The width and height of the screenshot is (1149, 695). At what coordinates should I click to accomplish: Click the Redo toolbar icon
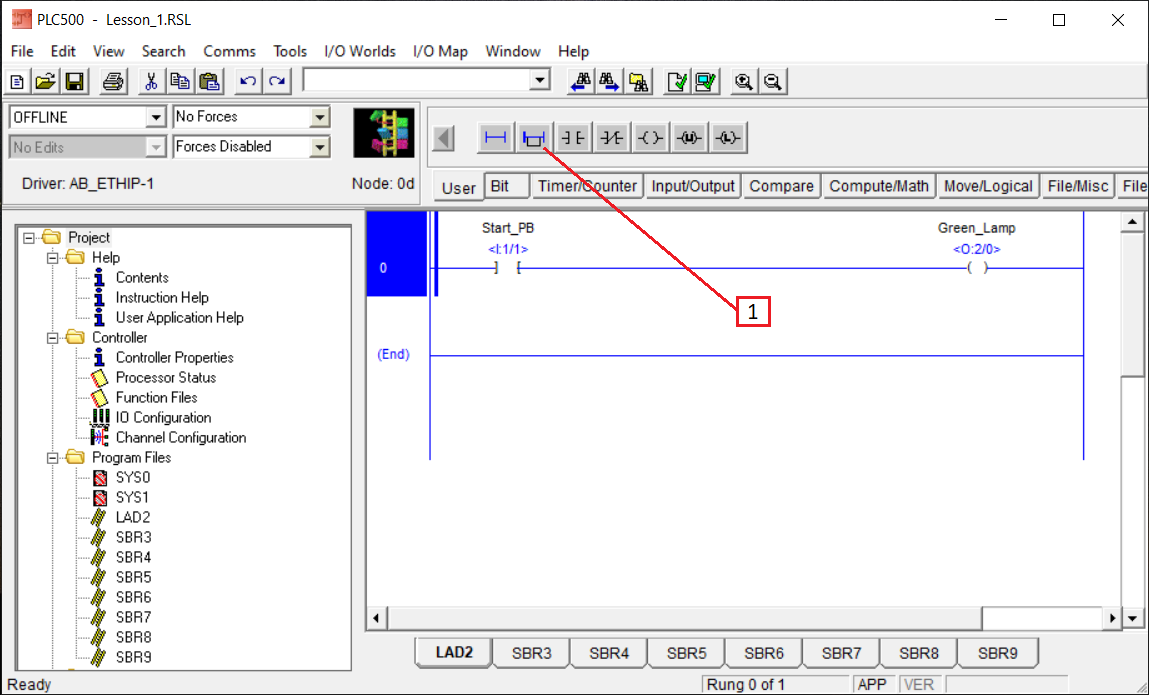[x=277, y=81]
